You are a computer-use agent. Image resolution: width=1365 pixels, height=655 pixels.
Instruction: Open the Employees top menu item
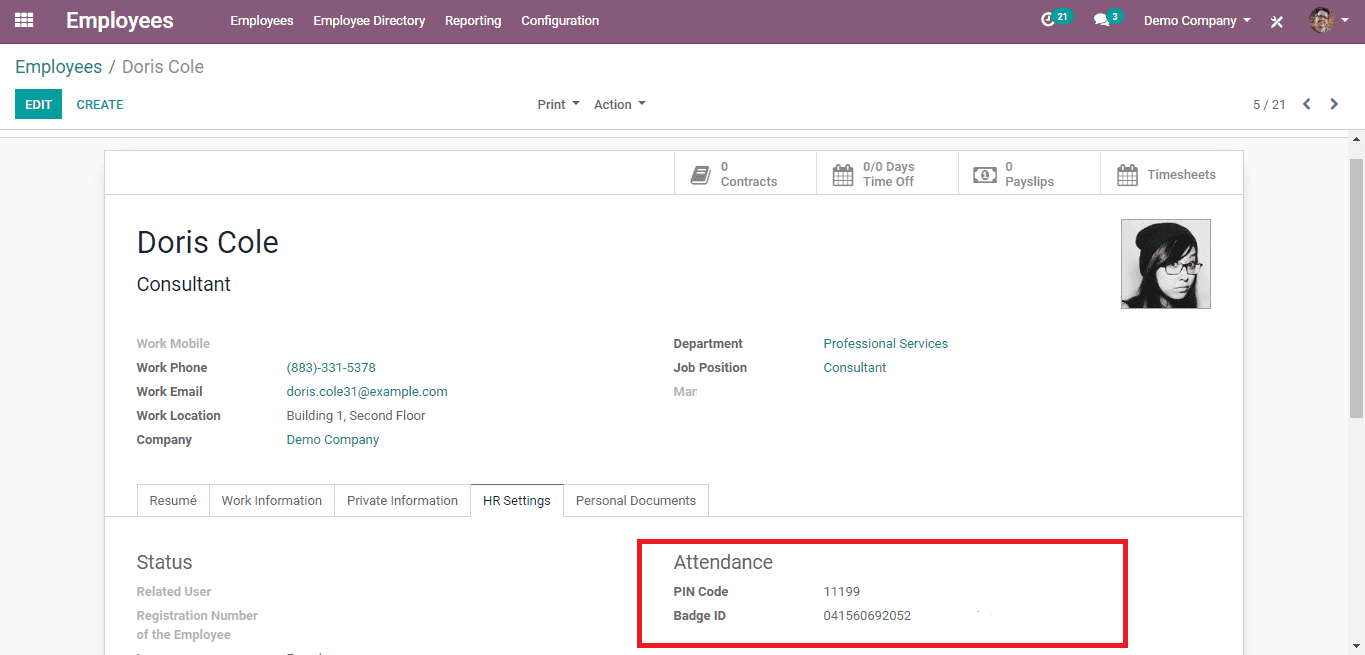tap(262, 20)
